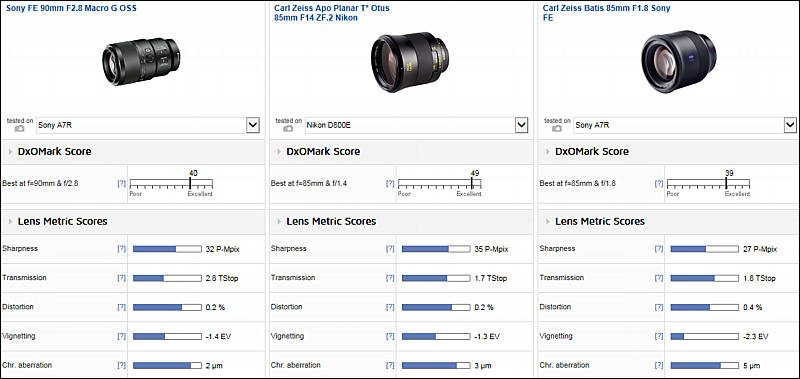Click the Sony FE 90mm lens photo

click(x=141, y=61)
